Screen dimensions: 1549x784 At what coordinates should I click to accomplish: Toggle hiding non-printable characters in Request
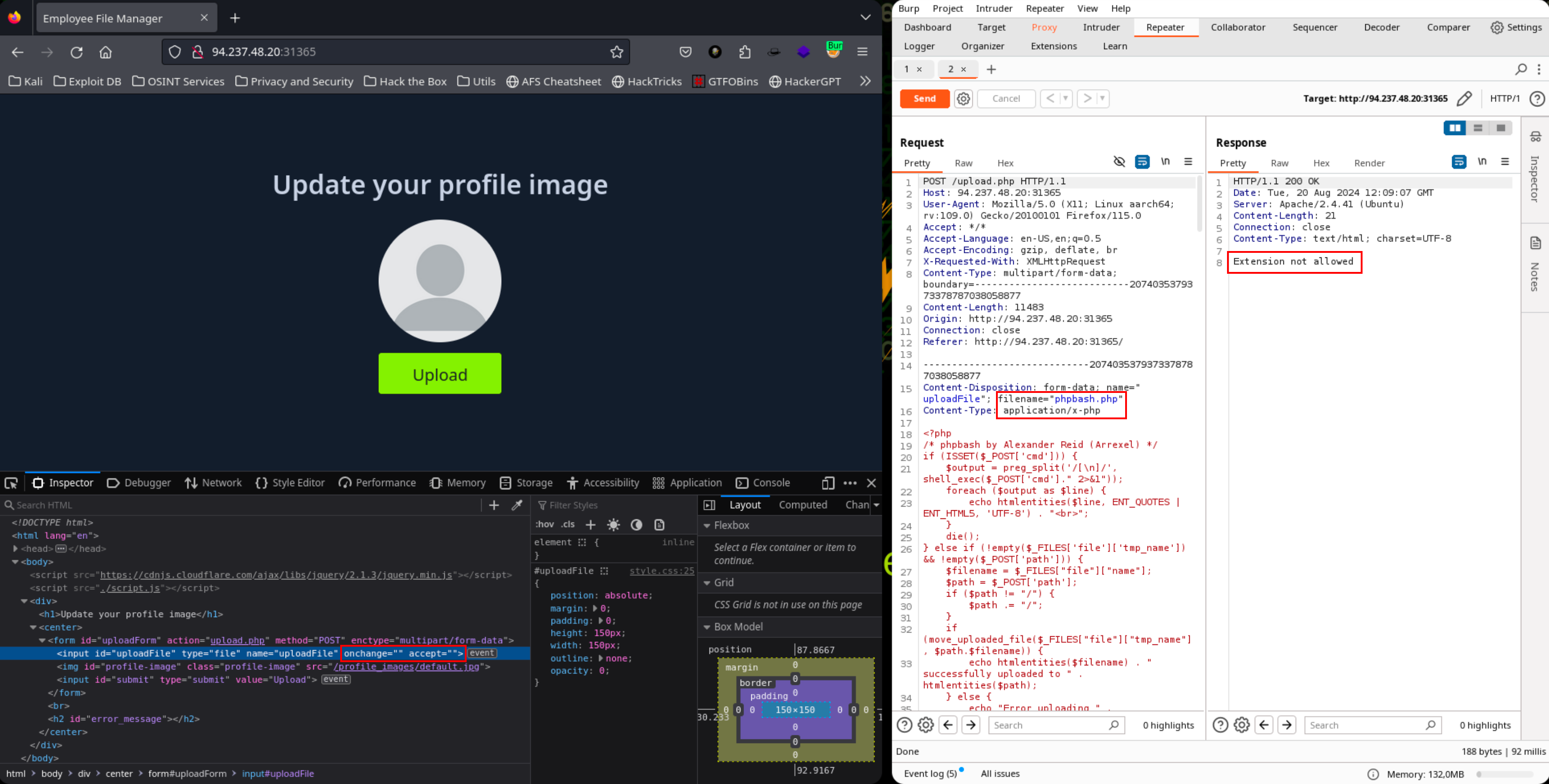1119,161
